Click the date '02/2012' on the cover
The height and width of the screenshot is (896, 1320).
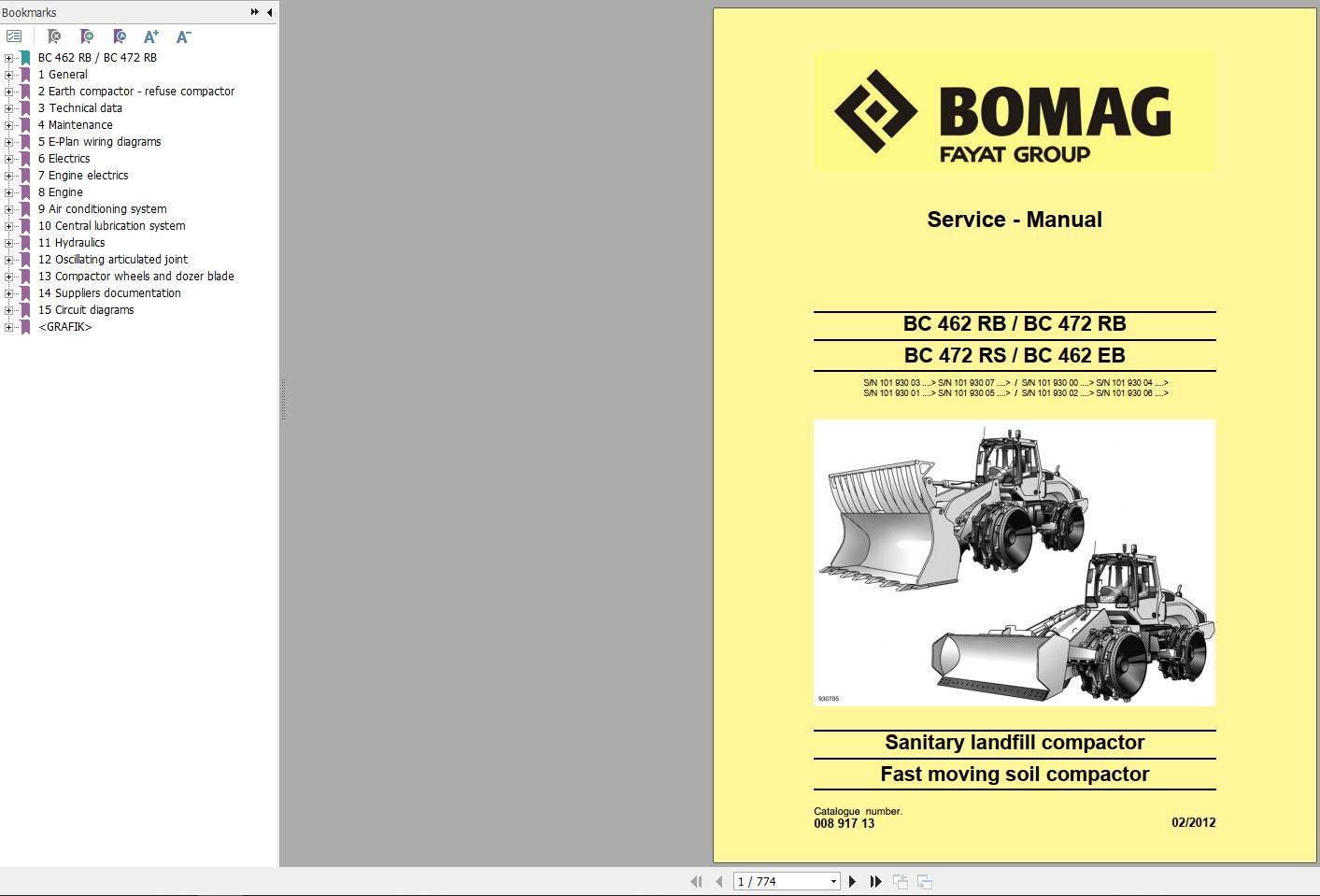point(1194,823)
